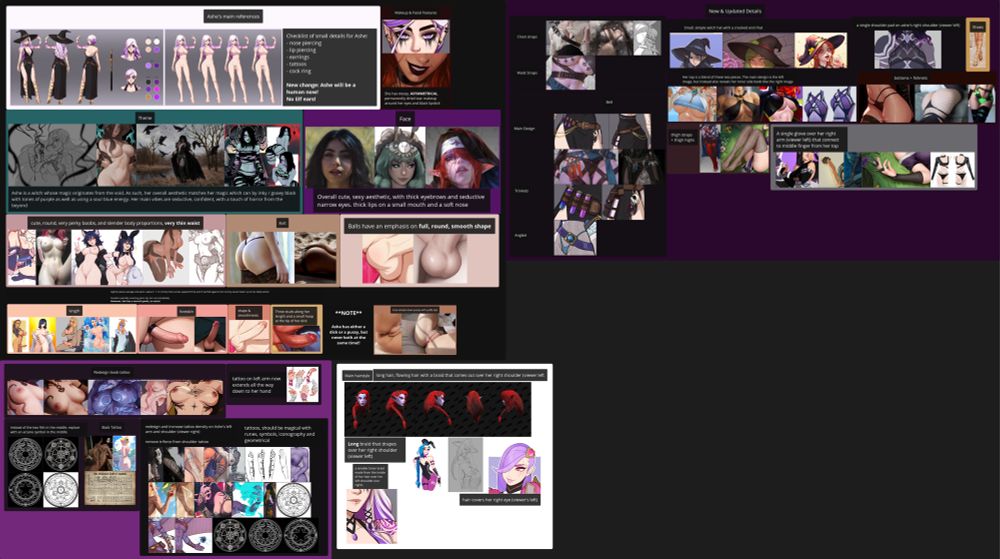Click the "Face" section label
The width and height of the screenshot is (1000, 559).
404,119
